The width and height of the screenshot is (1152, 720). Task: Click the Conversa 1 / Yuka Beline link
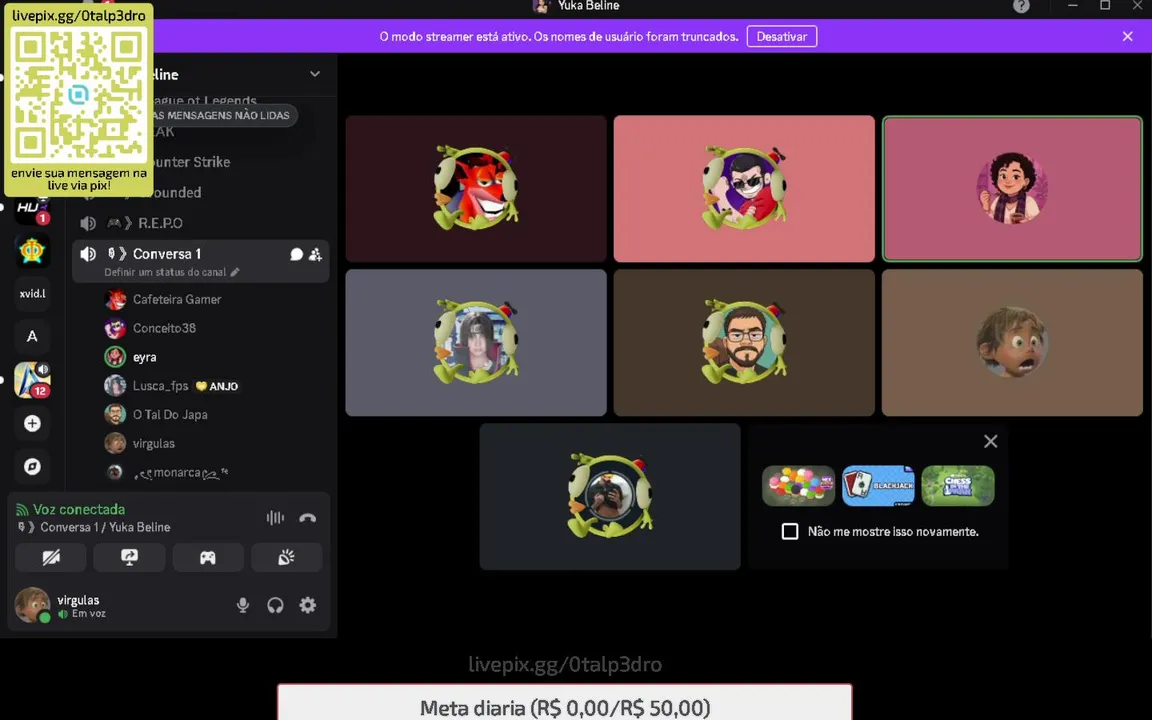pos(105,527)
